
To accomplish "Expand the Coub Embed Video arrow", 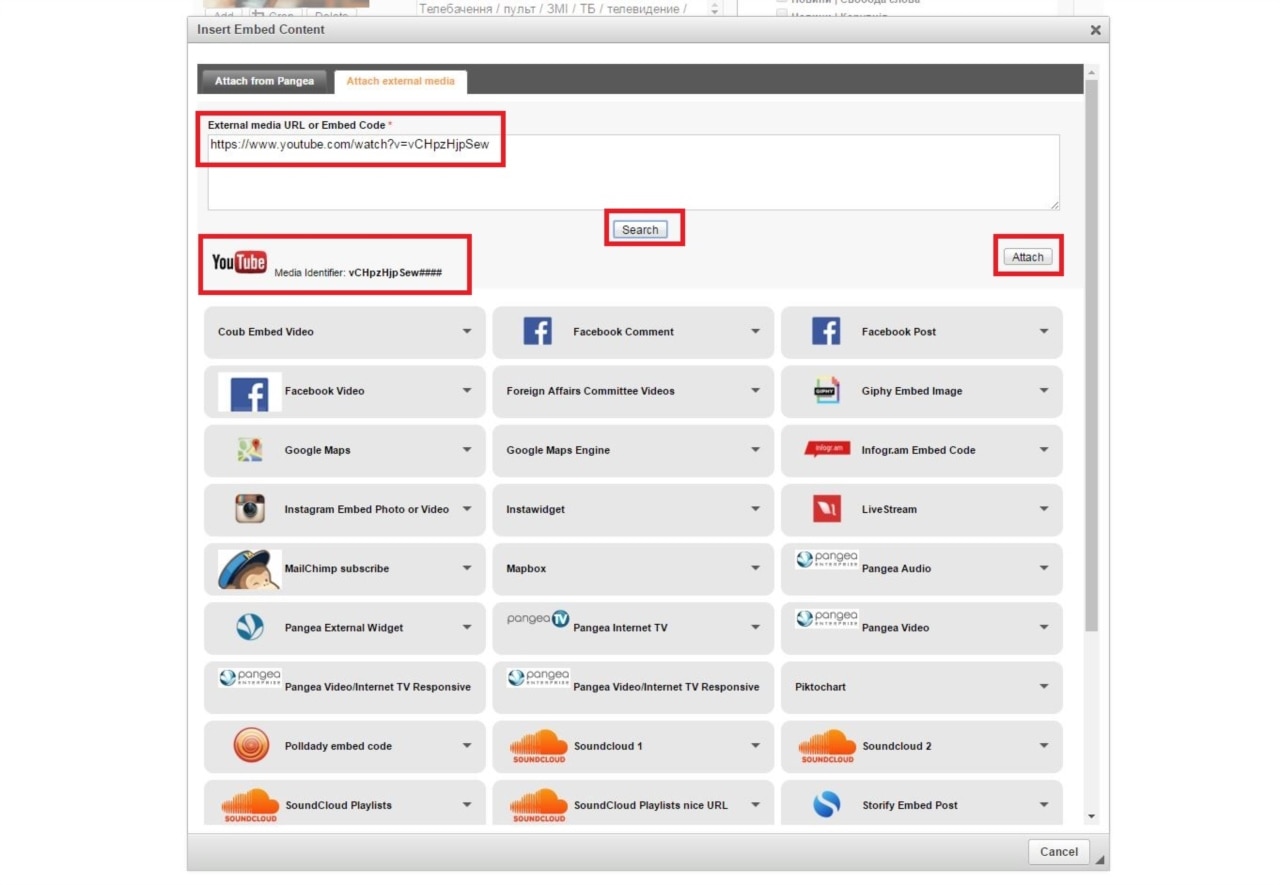I will [x=467, y=332].
